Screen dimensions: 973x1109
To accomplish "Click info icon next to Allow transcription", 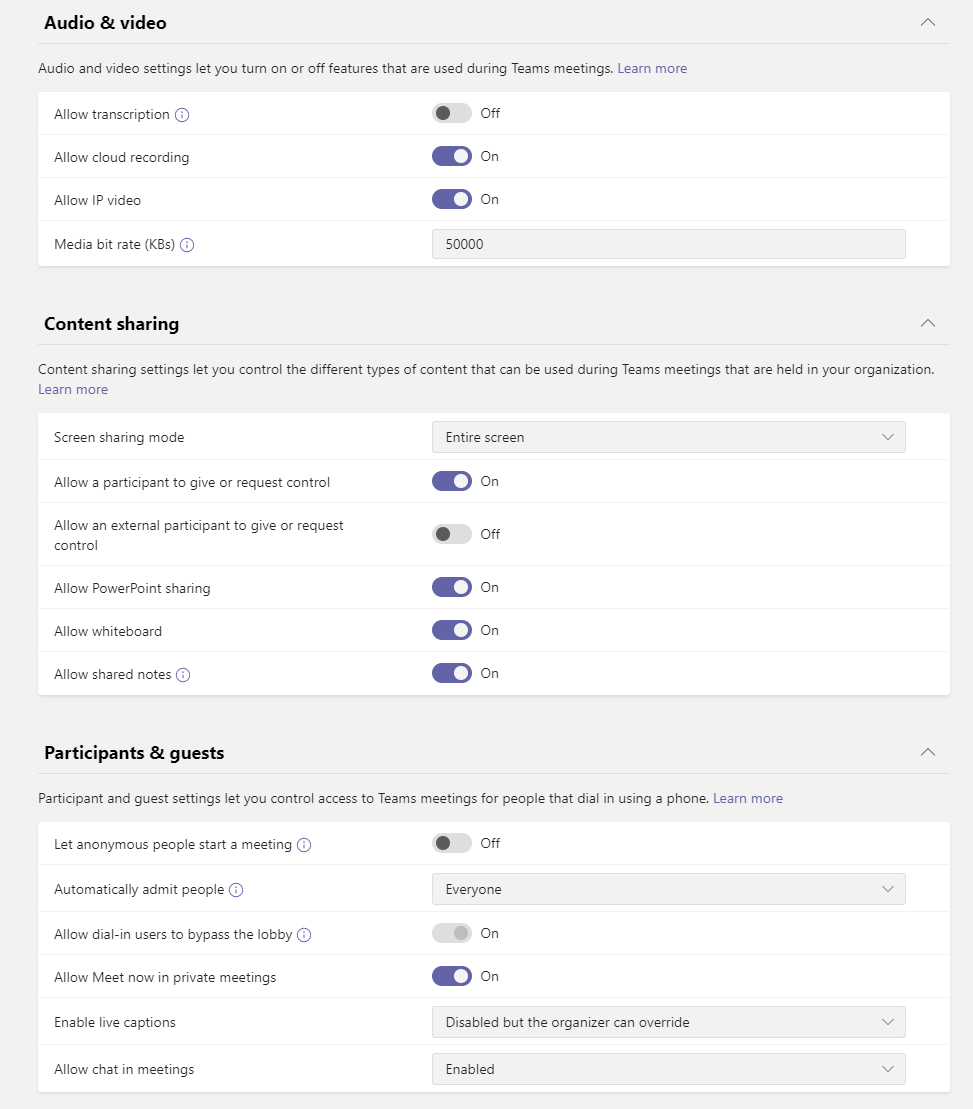I will 182,115.
